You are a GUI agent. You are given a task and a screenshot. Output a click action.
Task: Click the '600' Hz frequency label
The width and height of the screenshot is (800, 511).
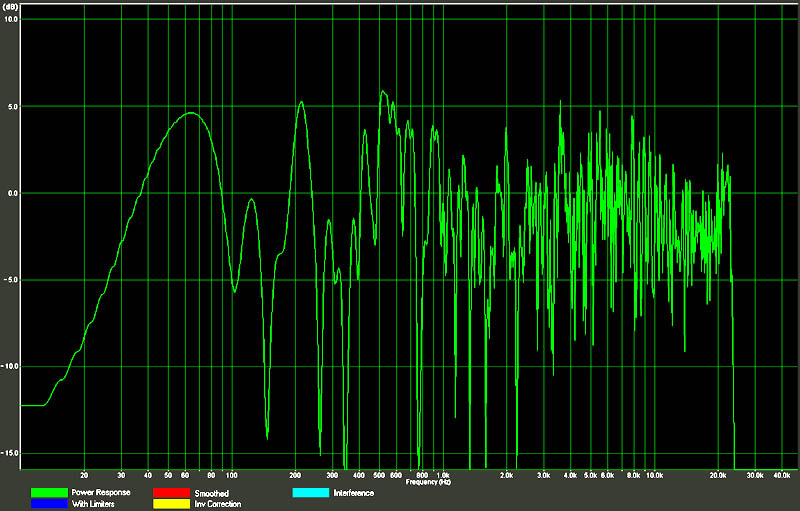396,475
